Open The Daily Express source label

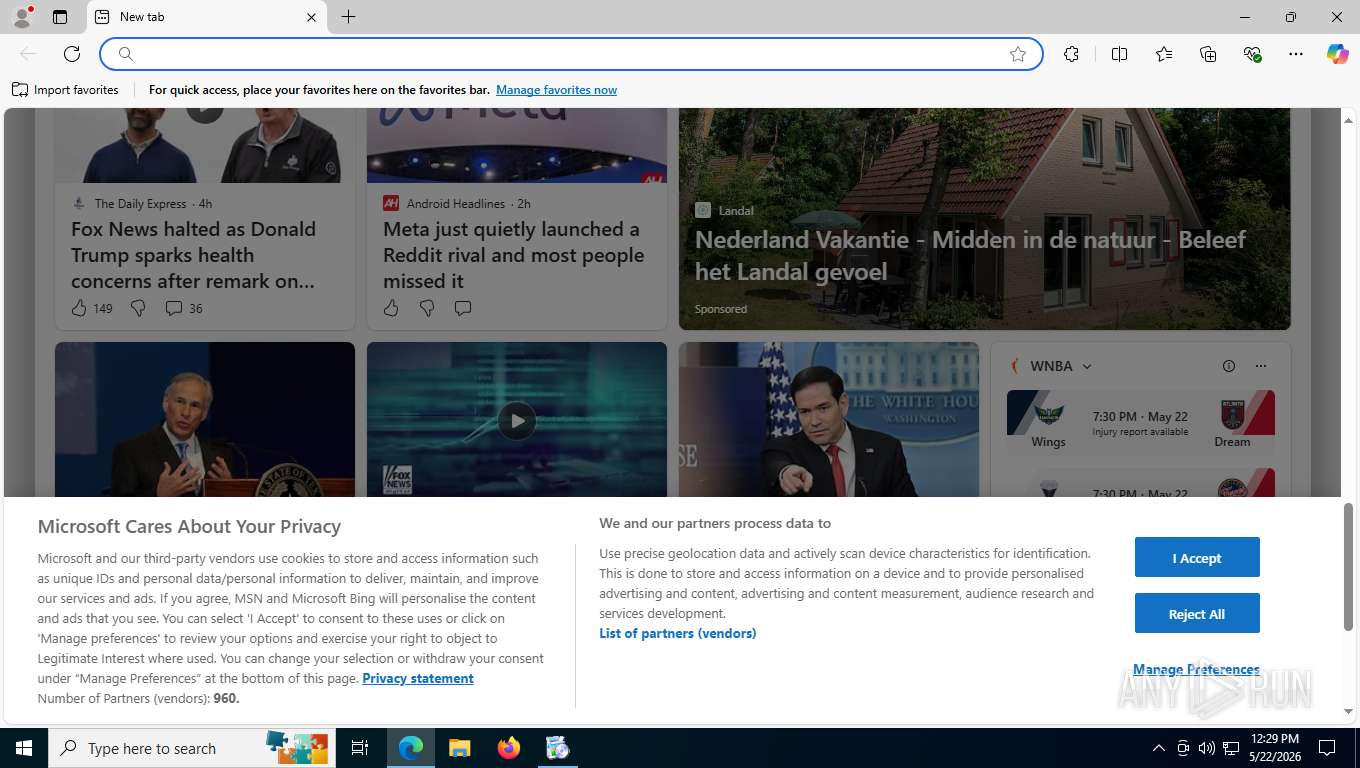point(140,203)
